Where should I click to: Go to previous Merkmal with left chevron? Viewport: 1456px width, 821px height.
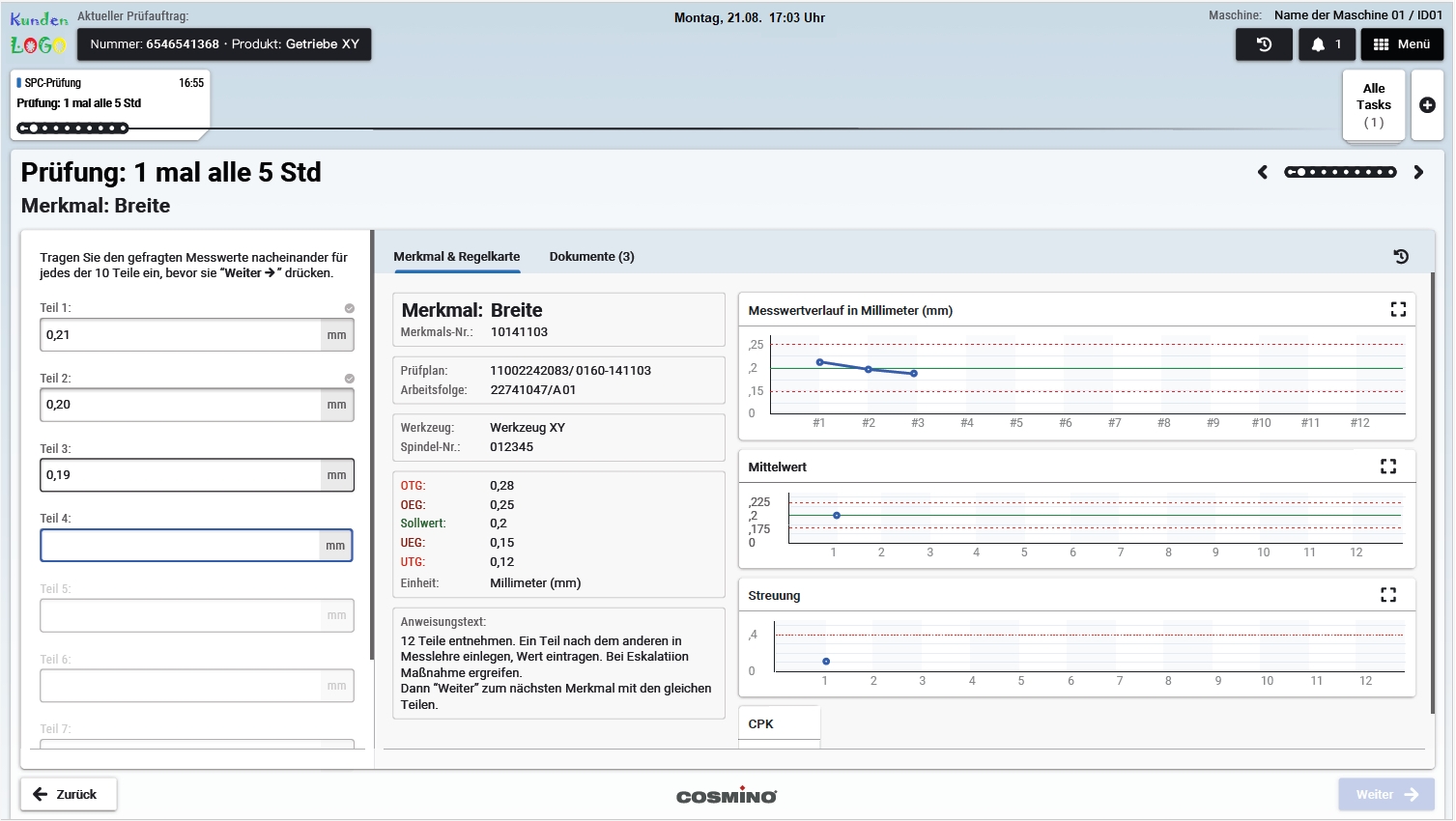tap(1263, 173)
